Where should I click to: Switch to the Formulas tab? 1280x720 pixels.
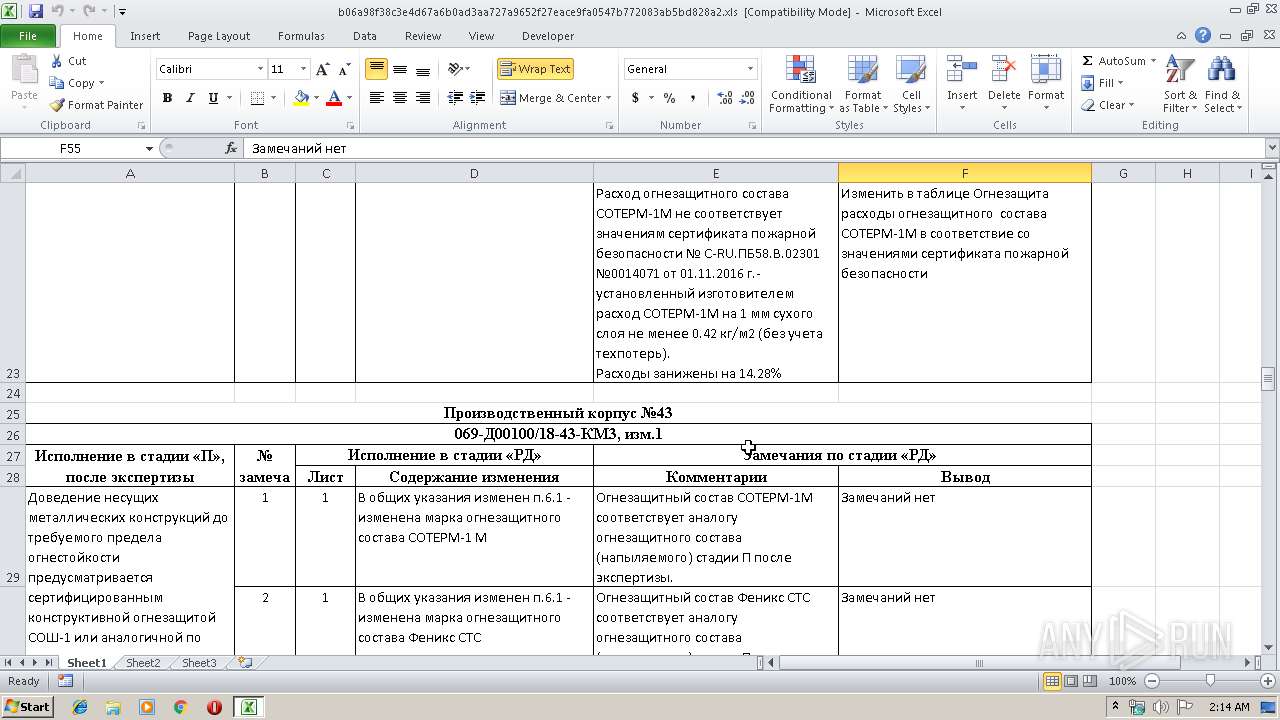pyautogui.click(x=301, y=36)
